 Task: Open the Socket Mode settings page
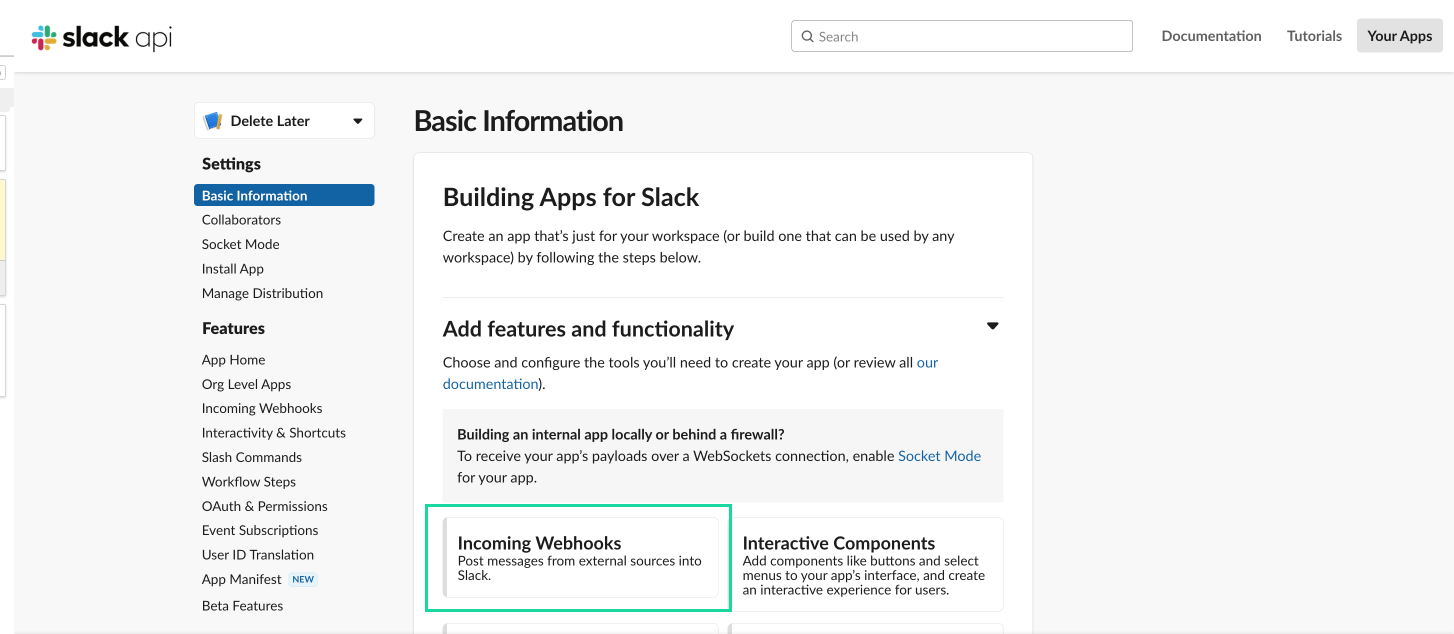tap(240, 244)
